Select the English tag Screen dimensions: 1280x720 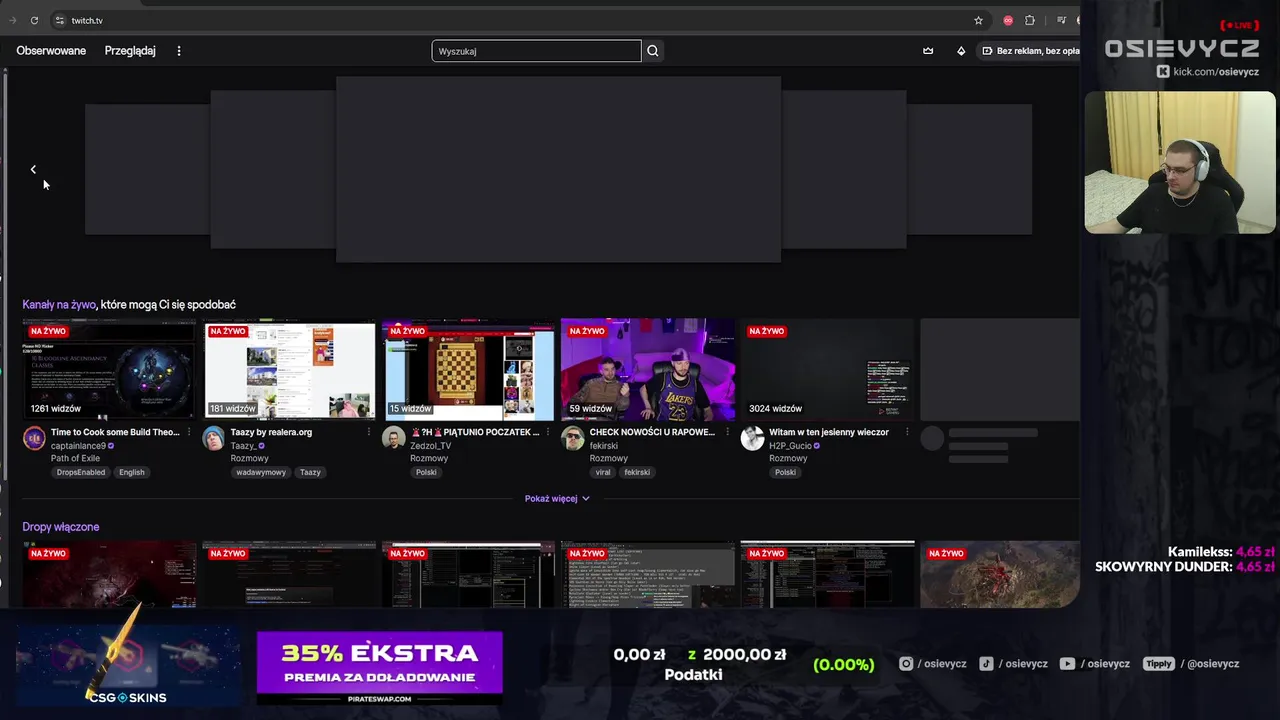(132, 472)
